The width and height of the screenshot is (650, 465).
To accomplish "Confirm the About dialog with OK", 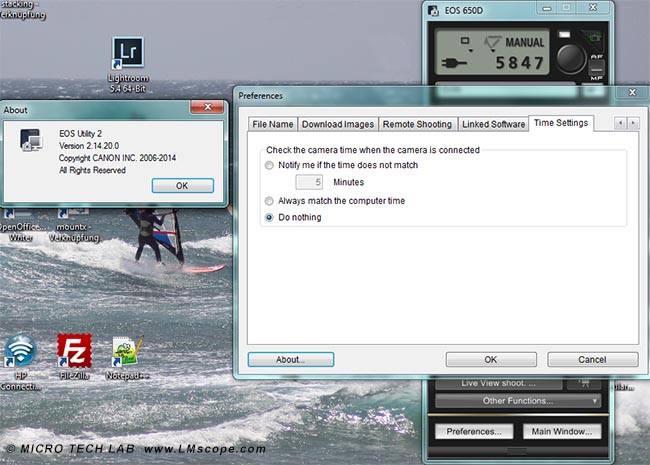I will coord(182,186).
